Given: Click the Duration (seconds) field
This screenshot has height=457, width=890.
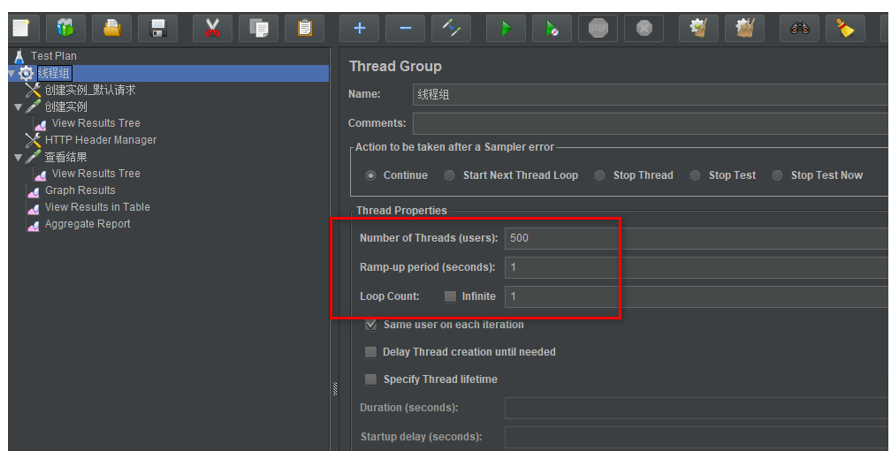Looking at the screenshot, I should 696,408.
